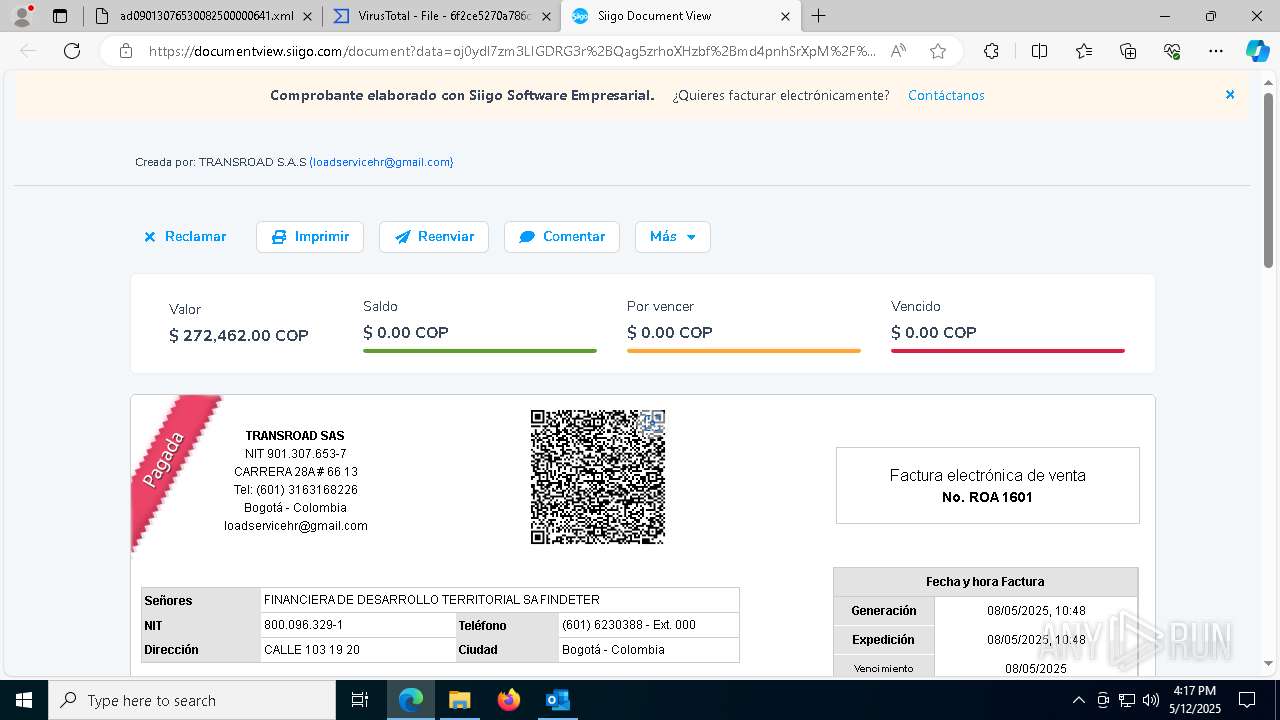Select the $ 272,462.00 COP value

239,335
